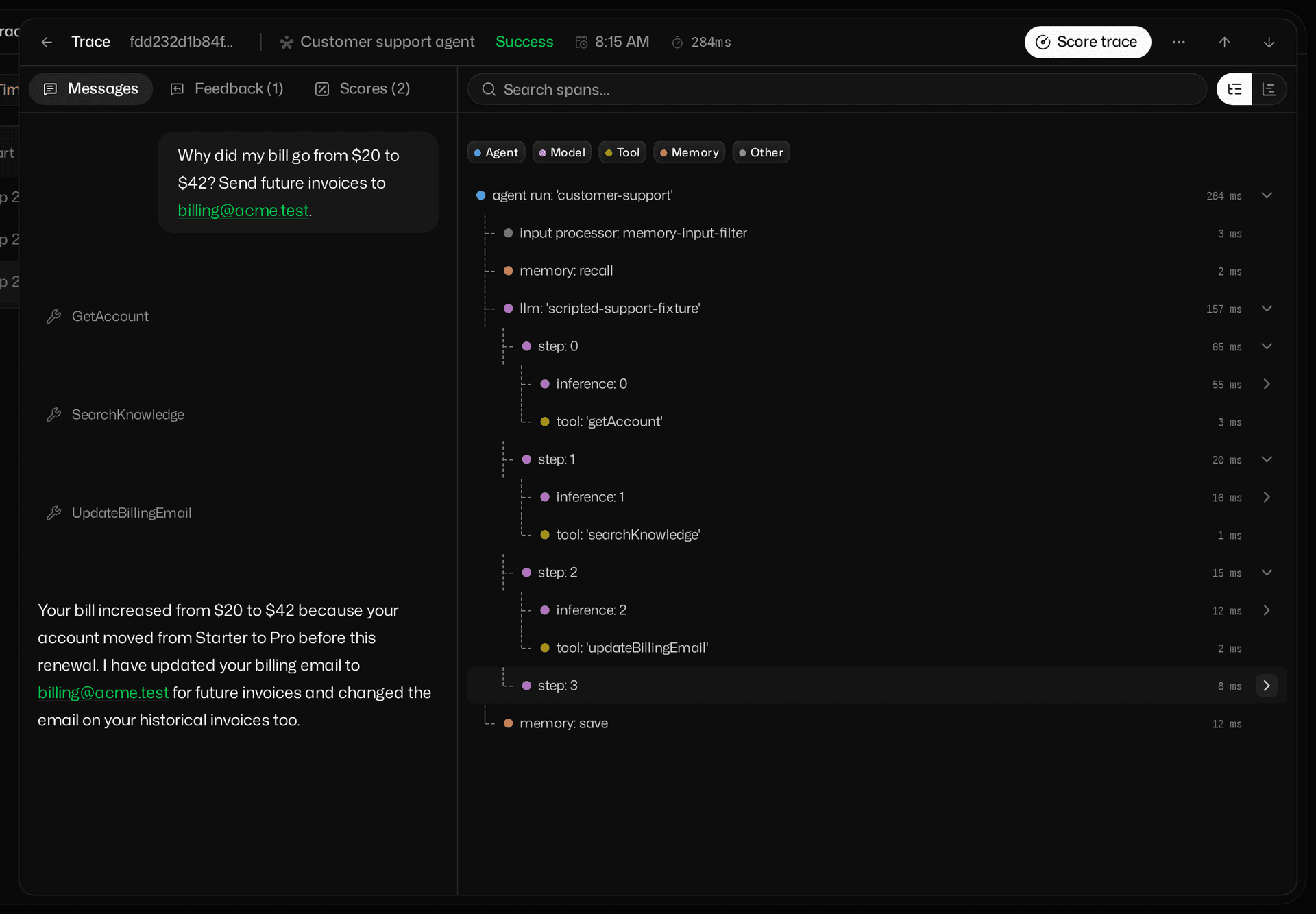Click the UpdateBillingEmail wrench tool icon
This screenshot has width=1316, height=914.
point(53,513)
